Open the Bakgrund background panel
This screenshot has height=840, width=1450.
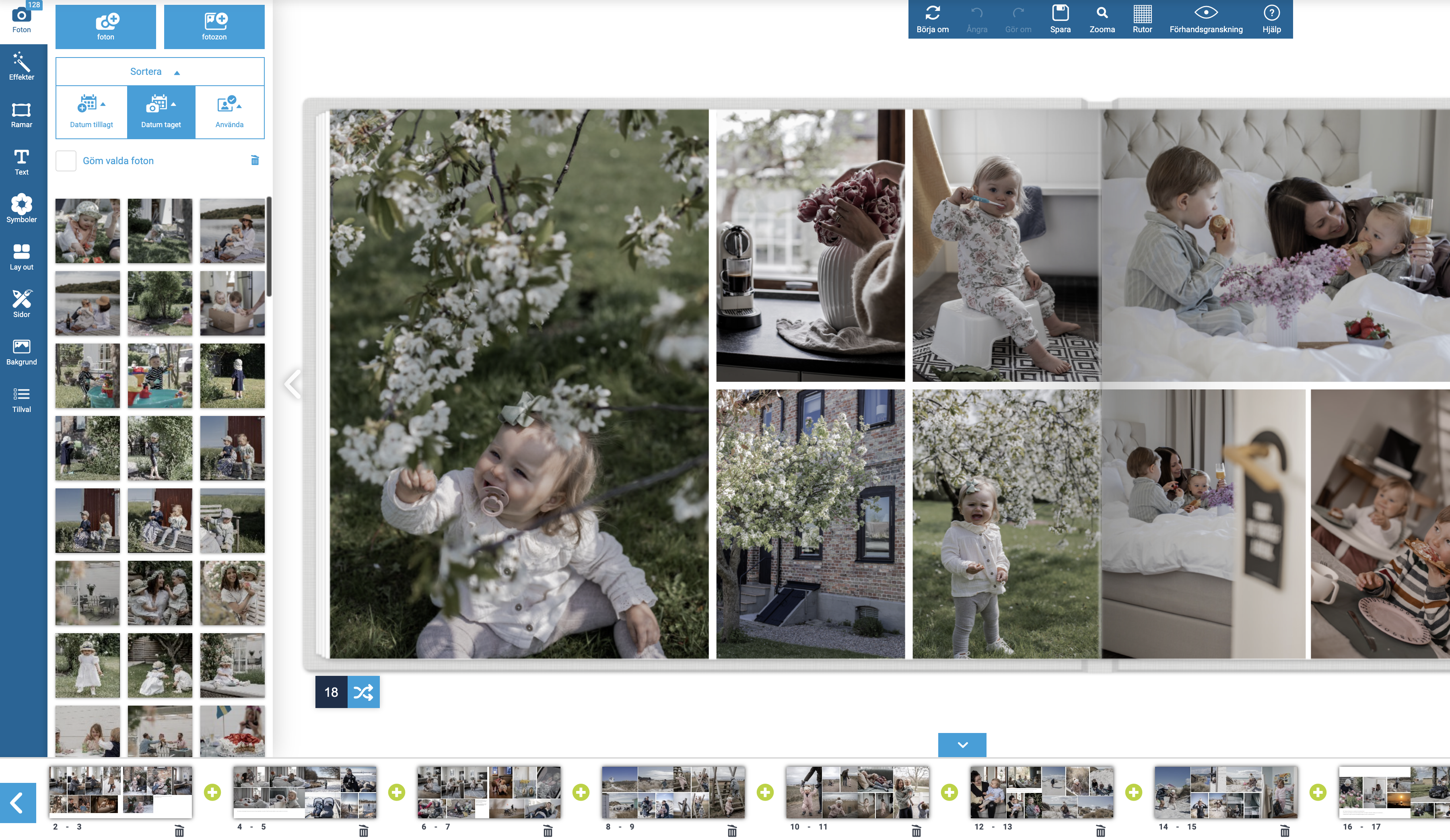point(22,352)
